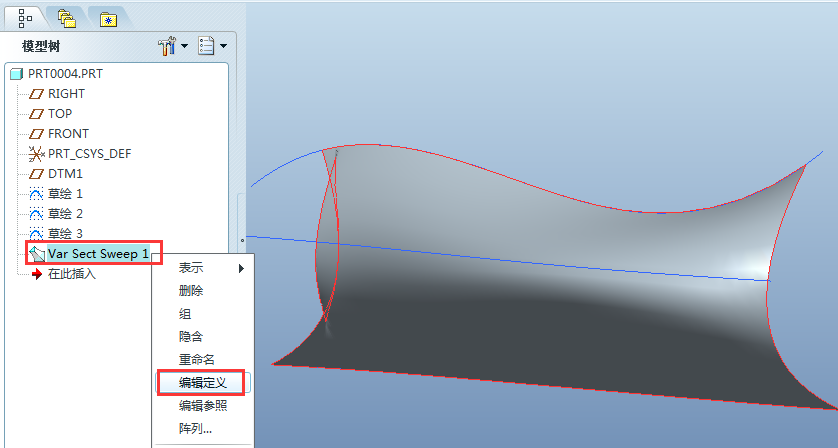Image resolution: width=838 pixels, height=448 pixels.
Task: Click the Var Sect Sweep 1 feature icon
Action: [37, 254]
